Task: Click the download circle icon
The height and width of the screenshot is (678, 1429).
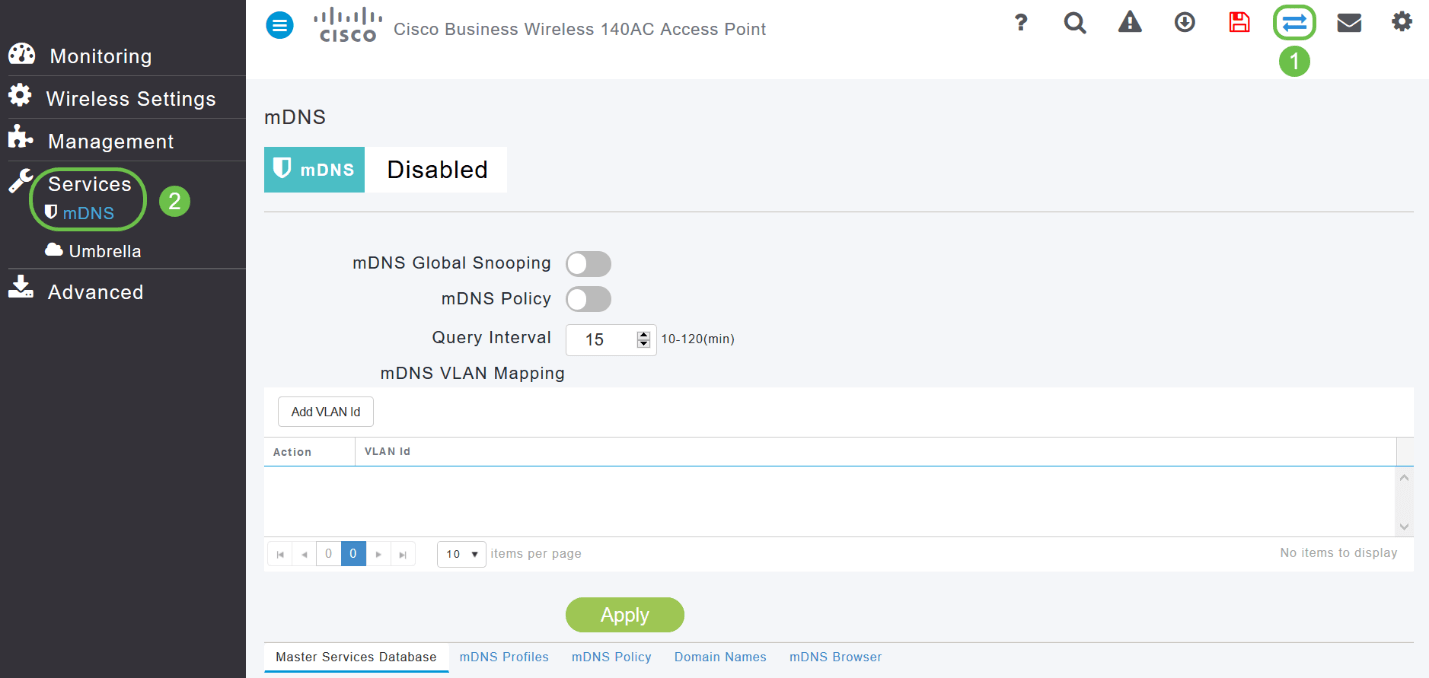Action: 1185,22
